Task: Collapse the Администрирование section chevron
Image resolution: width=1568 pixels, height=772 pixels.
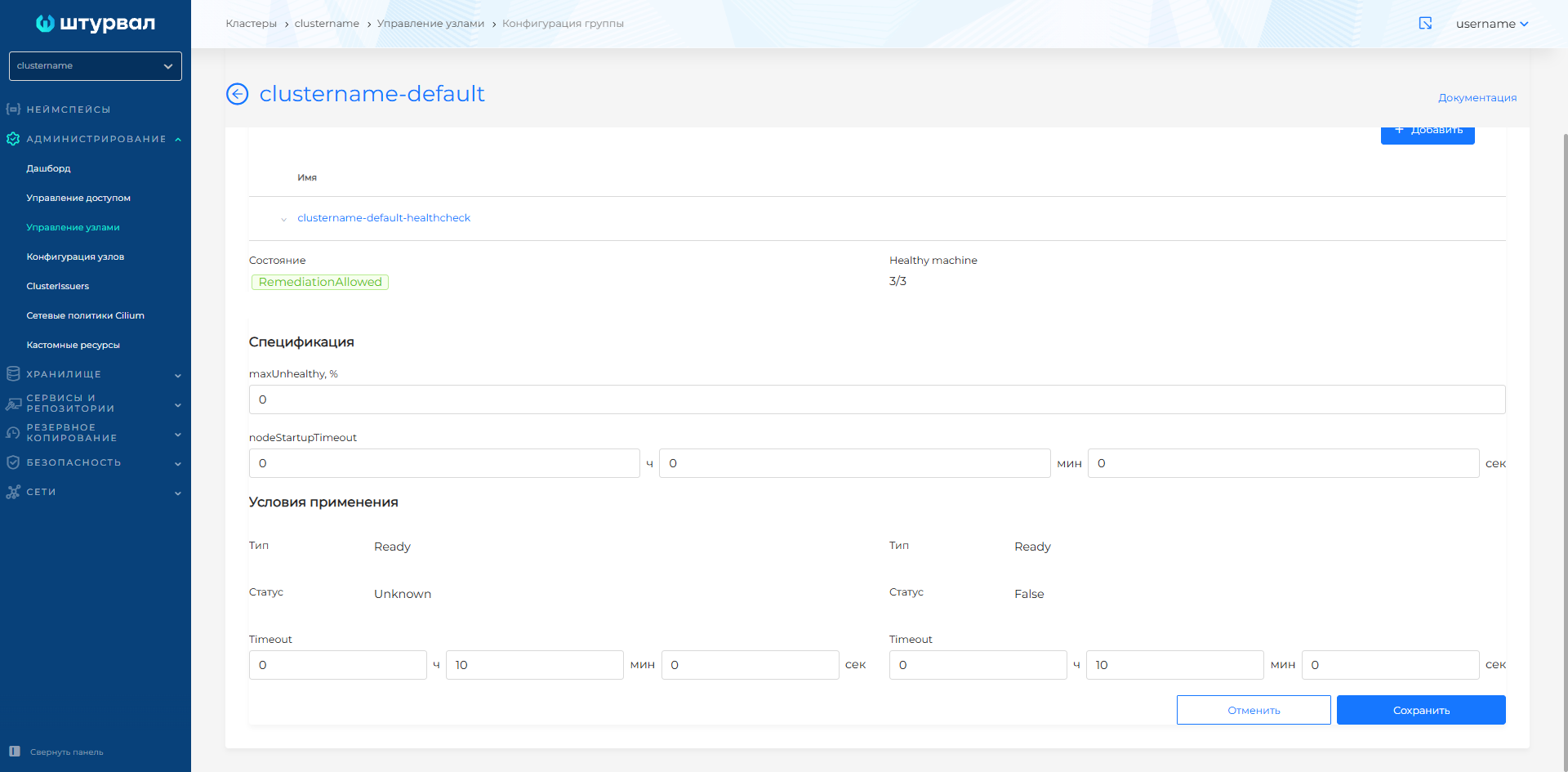Action: tap(178, 140)
